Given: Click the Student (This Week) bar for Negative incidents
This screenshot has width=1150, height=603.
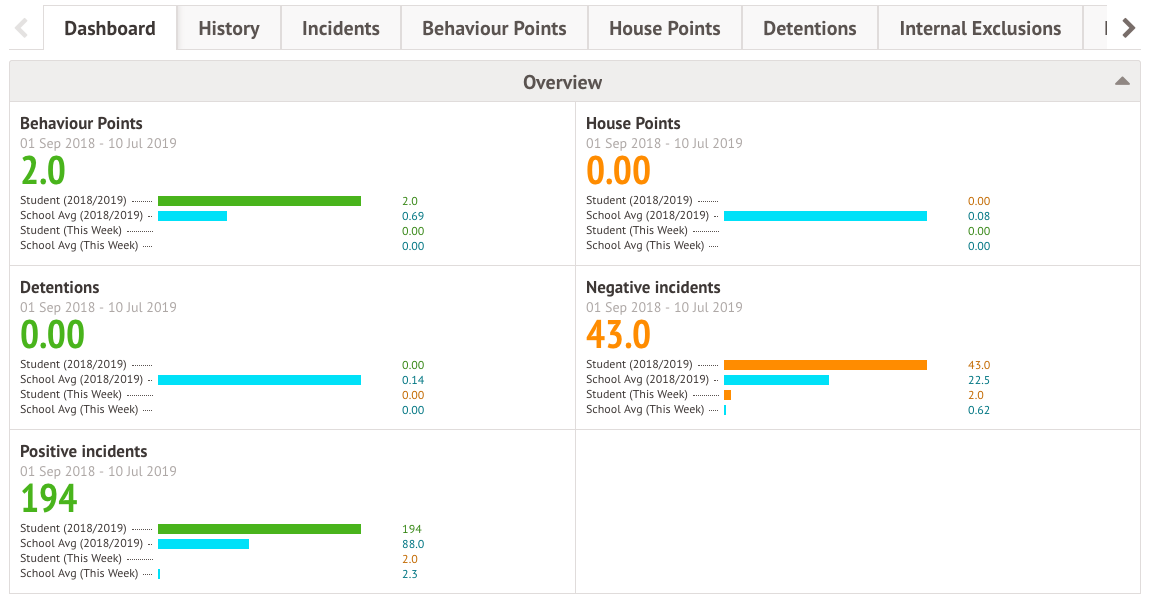Looking at the screenshot, I should (729, 394).
